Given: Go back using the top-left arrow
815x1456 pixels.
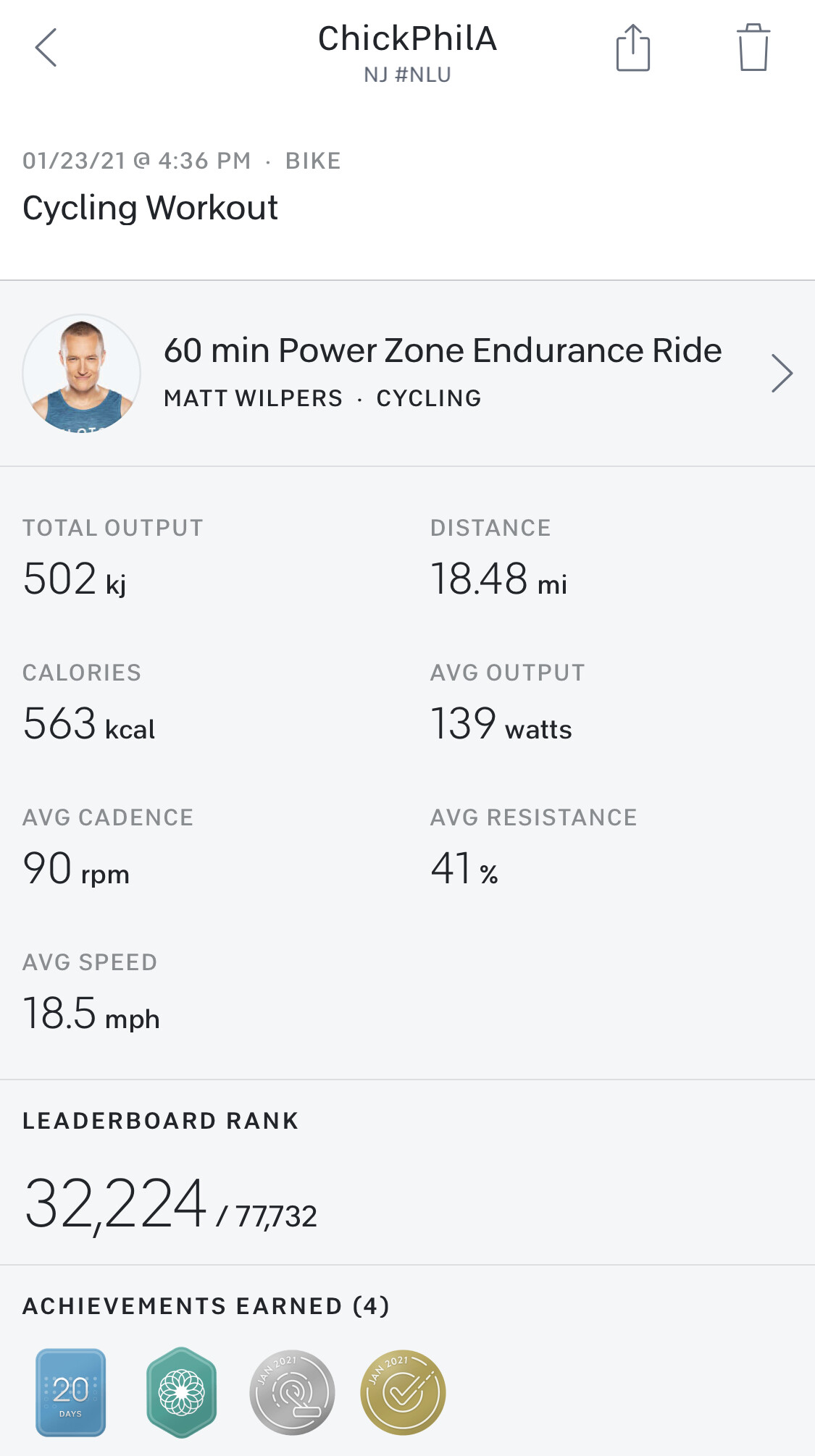Looking at the screenshot, I should (x=46, y=49).
